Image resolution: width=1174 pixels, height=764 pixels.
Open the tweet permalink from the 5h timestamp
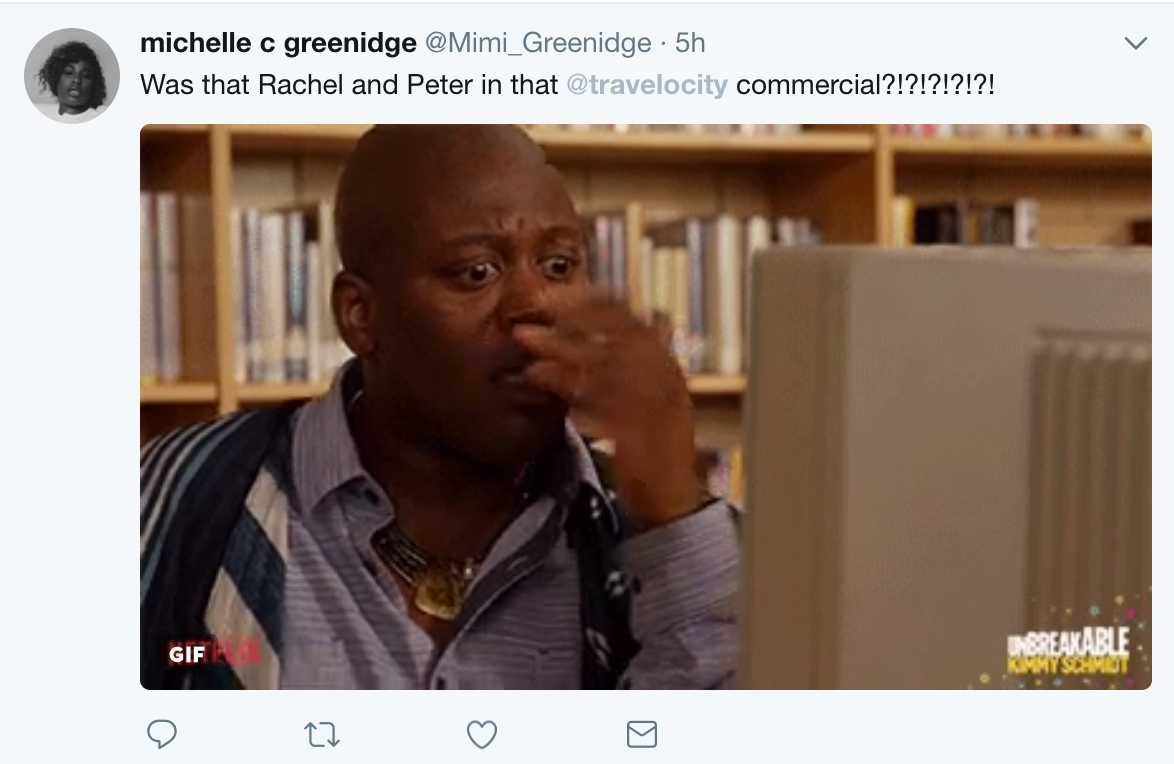pyautogui.click(x=690, y=43)
